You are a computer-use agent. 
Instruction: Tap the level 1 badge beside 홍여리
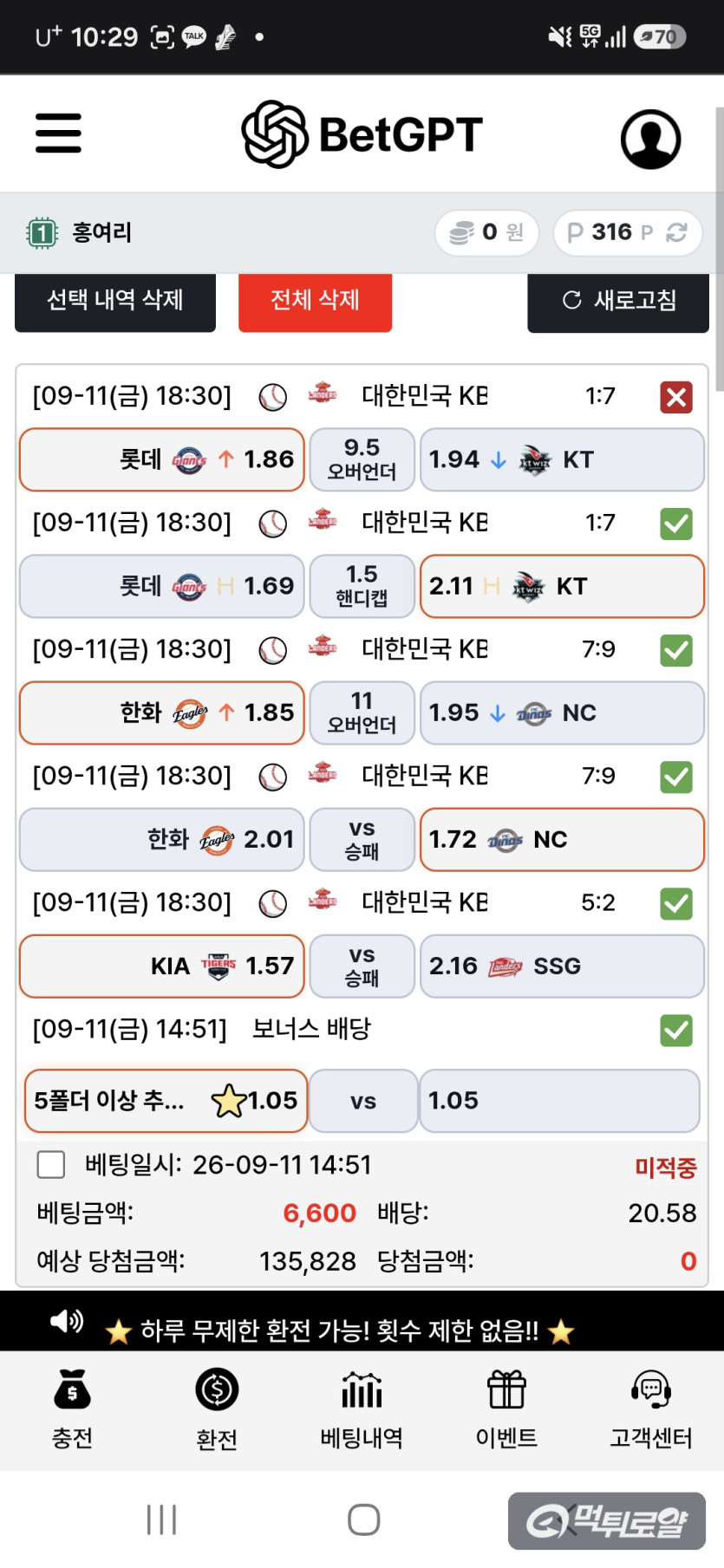click(42, 232)
